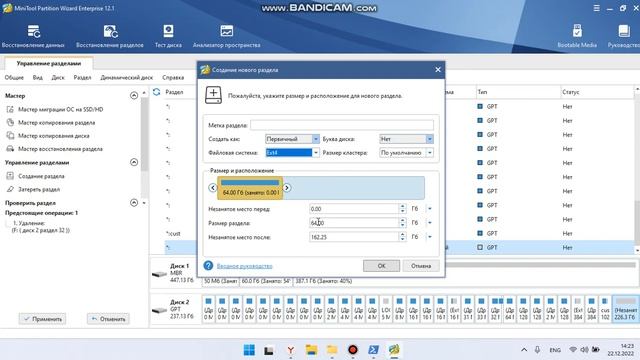Click Незанятое место перед value field
Viewport: 640px width, 360px height.
click(354, 209)
